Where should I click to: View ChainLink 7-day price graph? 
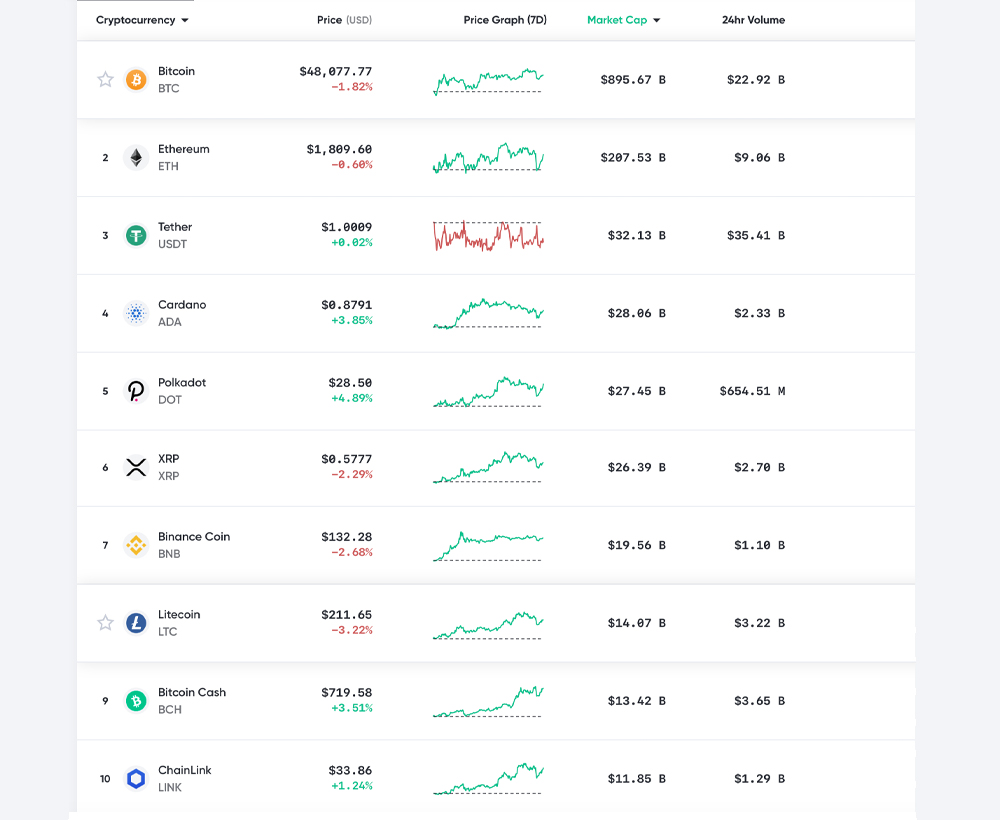(x=488, y=779)
